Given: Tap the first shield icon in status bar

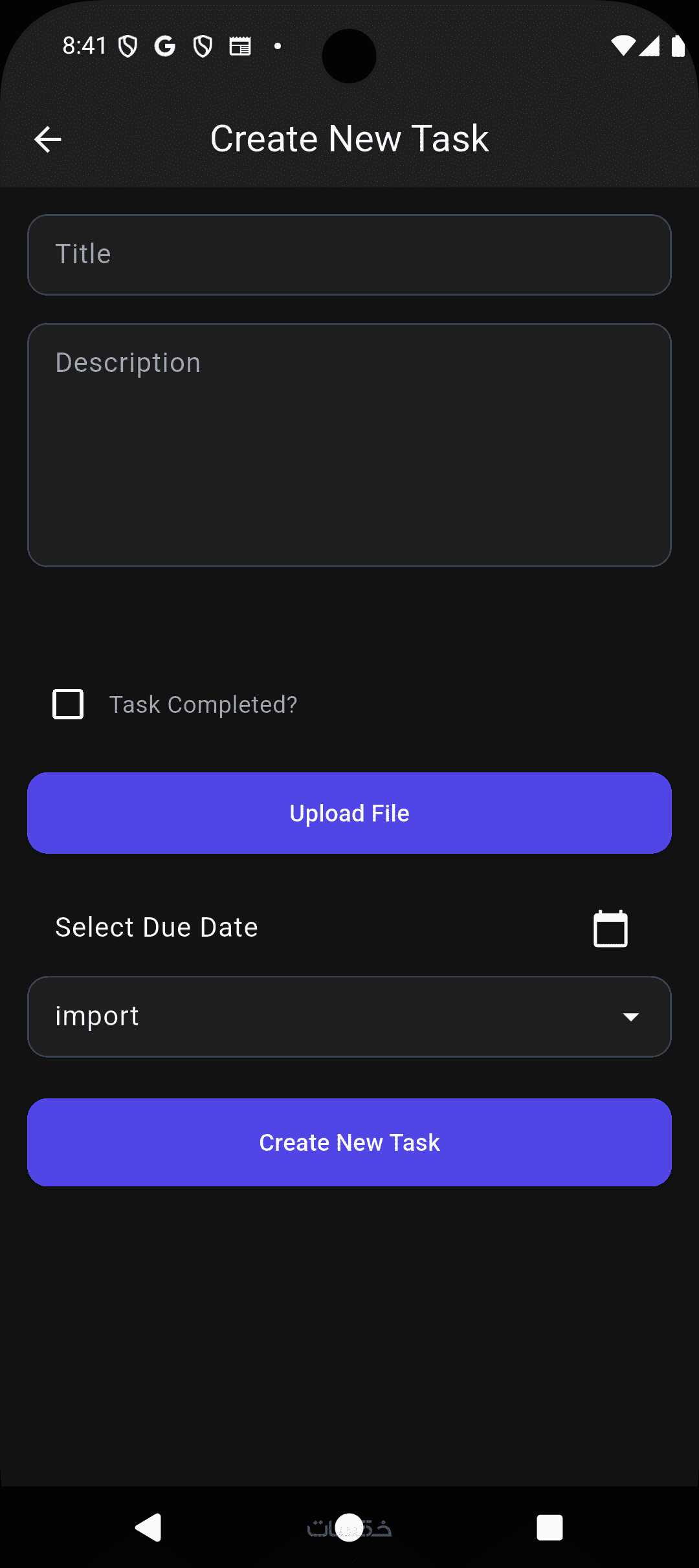Looking at the screenshot, I should pyautogui.click(x=128, y=46).
